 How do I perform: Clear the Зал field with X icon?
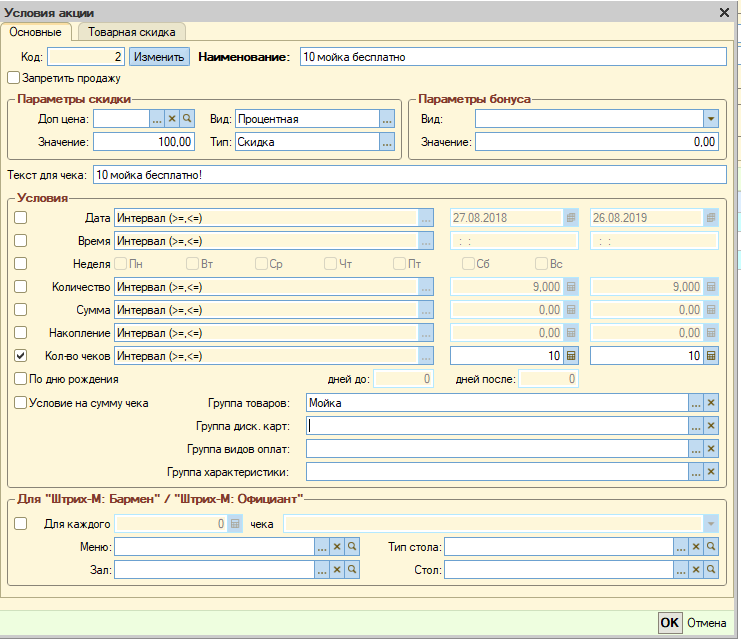coord(337,569)
